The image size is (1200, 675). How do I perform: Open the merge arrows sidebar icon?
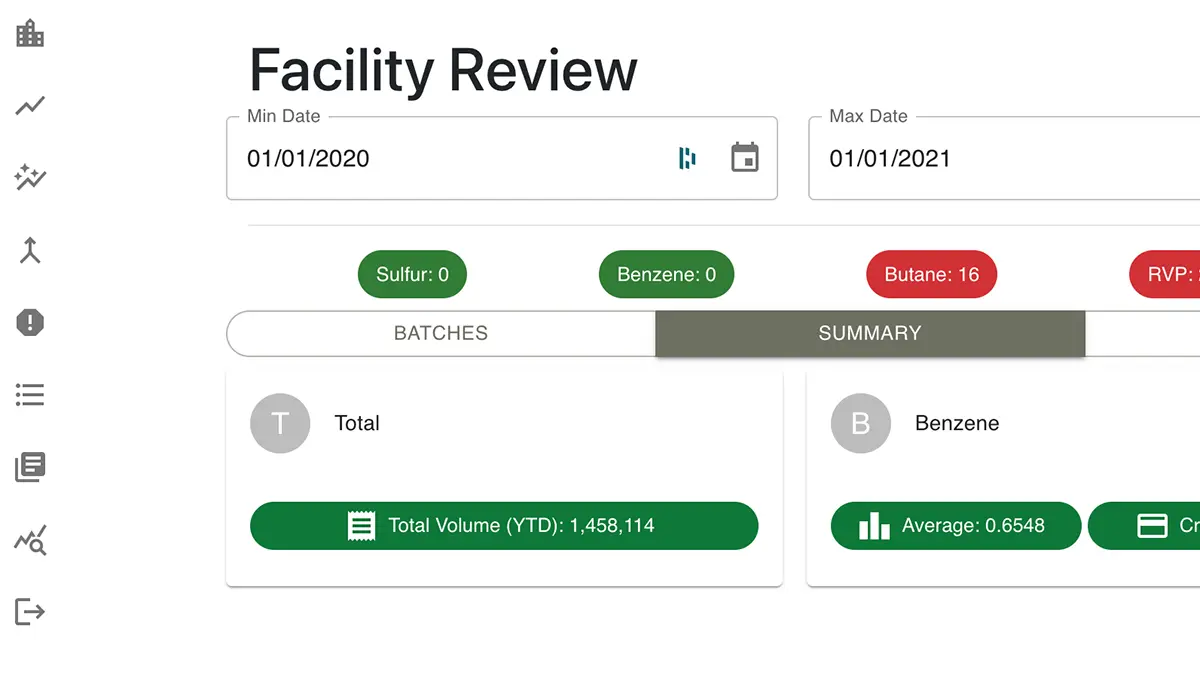tap(30, 250)
